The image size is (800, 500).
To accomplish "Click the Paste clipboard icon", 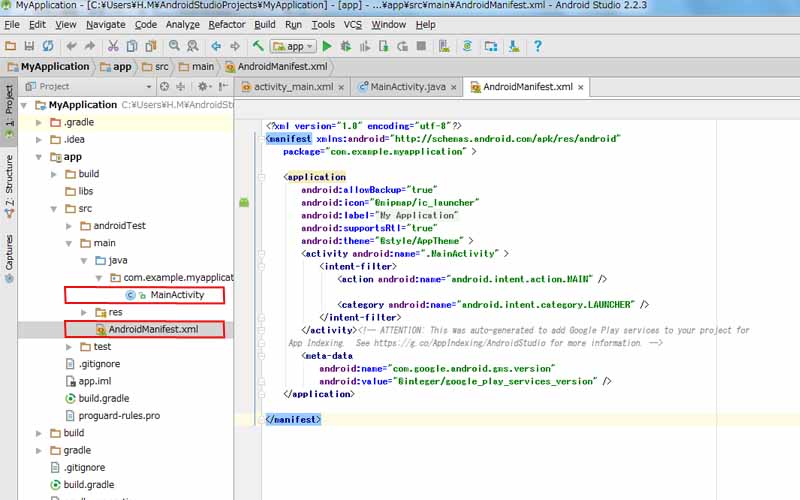I will 151,46.
